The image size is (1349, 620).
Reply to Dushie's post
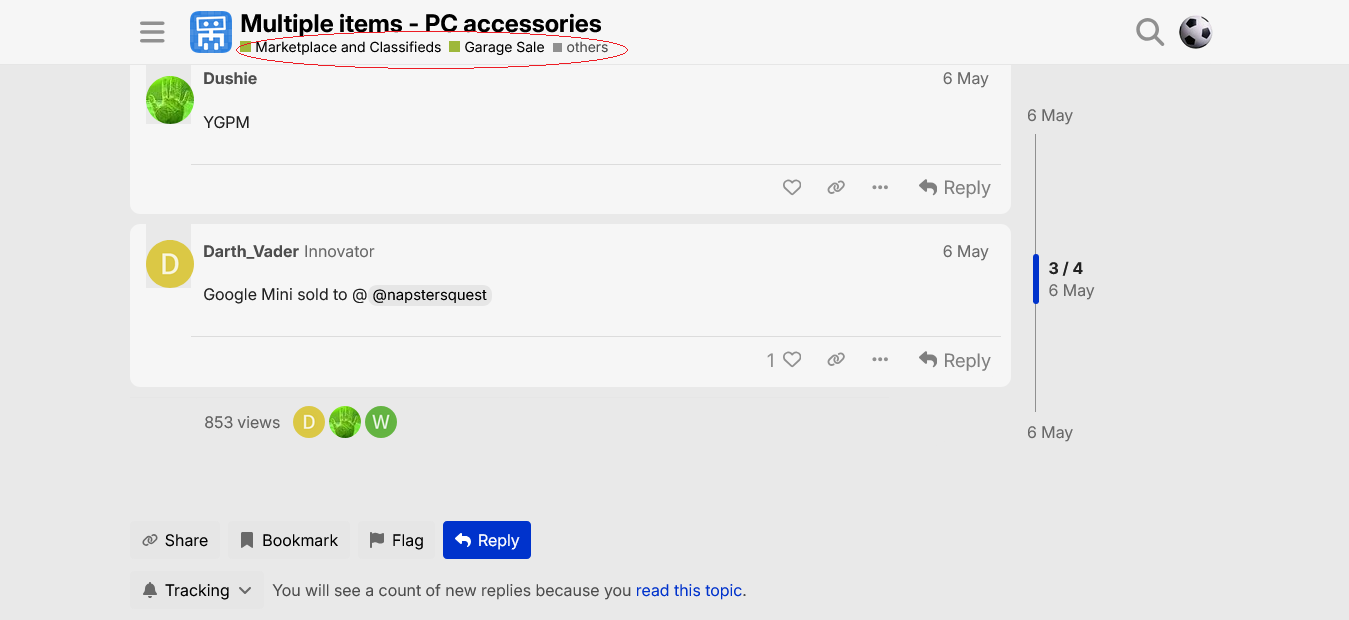(x=954, y=187)
